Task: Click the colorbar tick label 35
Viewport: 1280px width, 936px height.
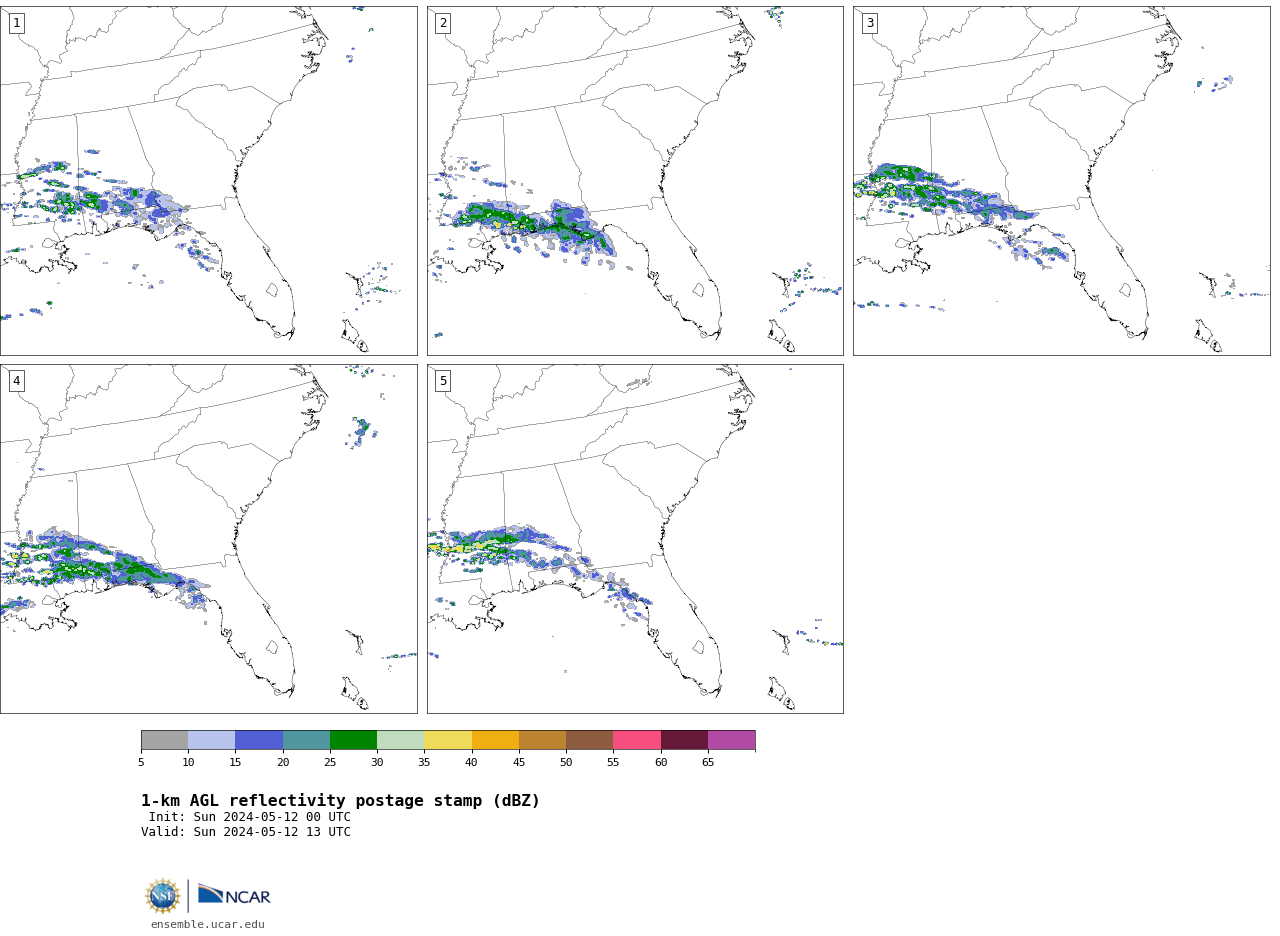Action: (424, 763)
